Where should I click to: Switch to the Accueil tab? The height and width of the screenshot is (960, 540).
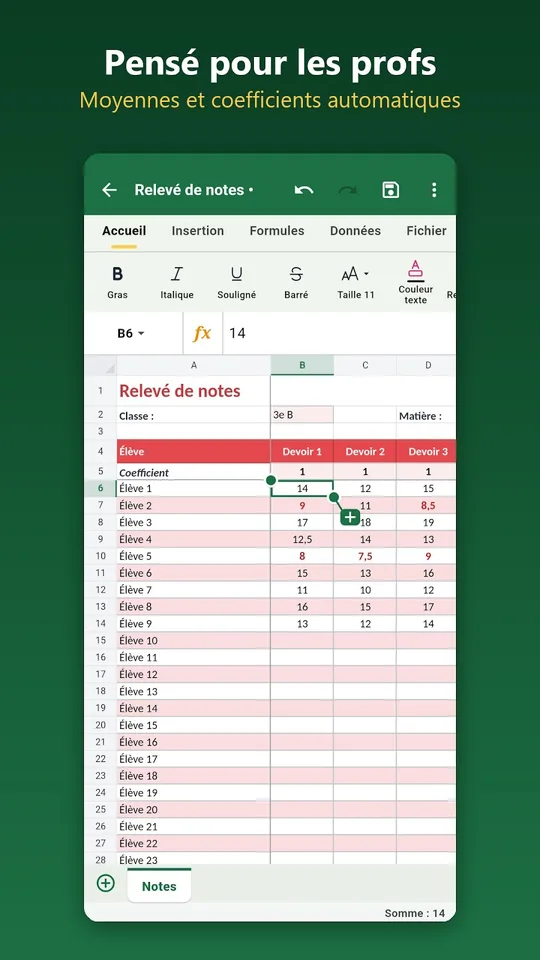pyautogui.click(x=124, y=231)
